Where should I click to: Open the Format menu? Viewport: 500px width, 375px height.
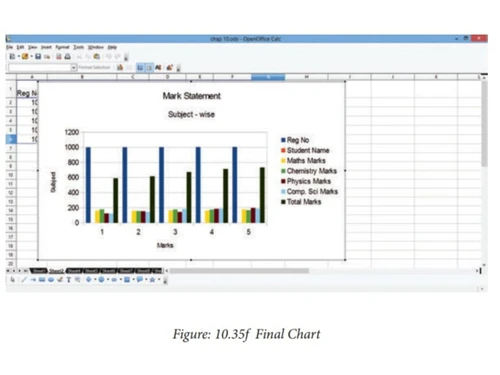pyautogui.click(x=62, y=47)
